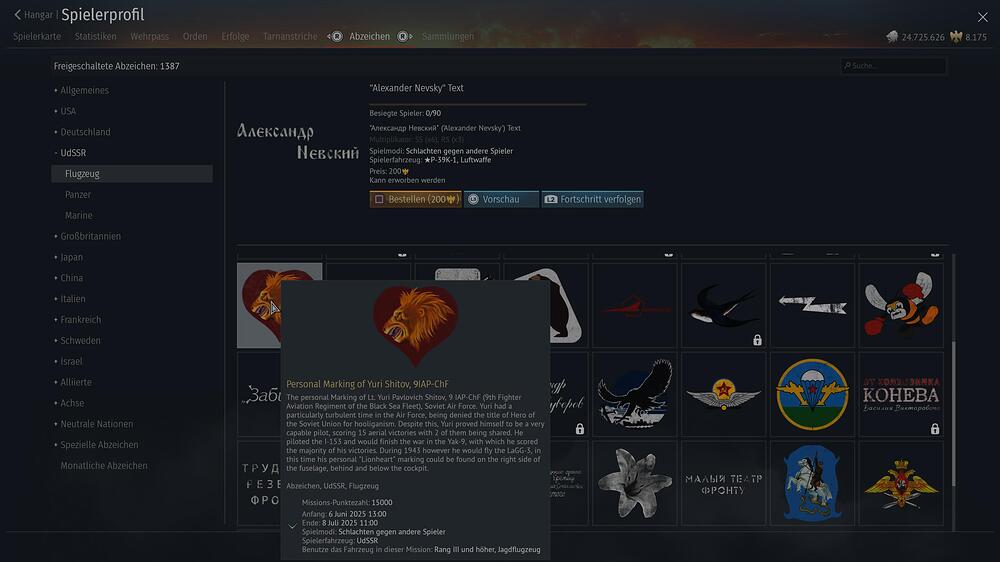Collapse the UdSSR category

[x=73, y=152]
